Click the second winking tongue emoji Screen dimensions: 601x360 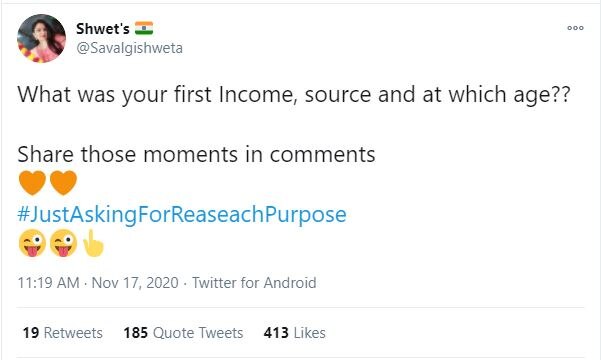tap(63, 243)
